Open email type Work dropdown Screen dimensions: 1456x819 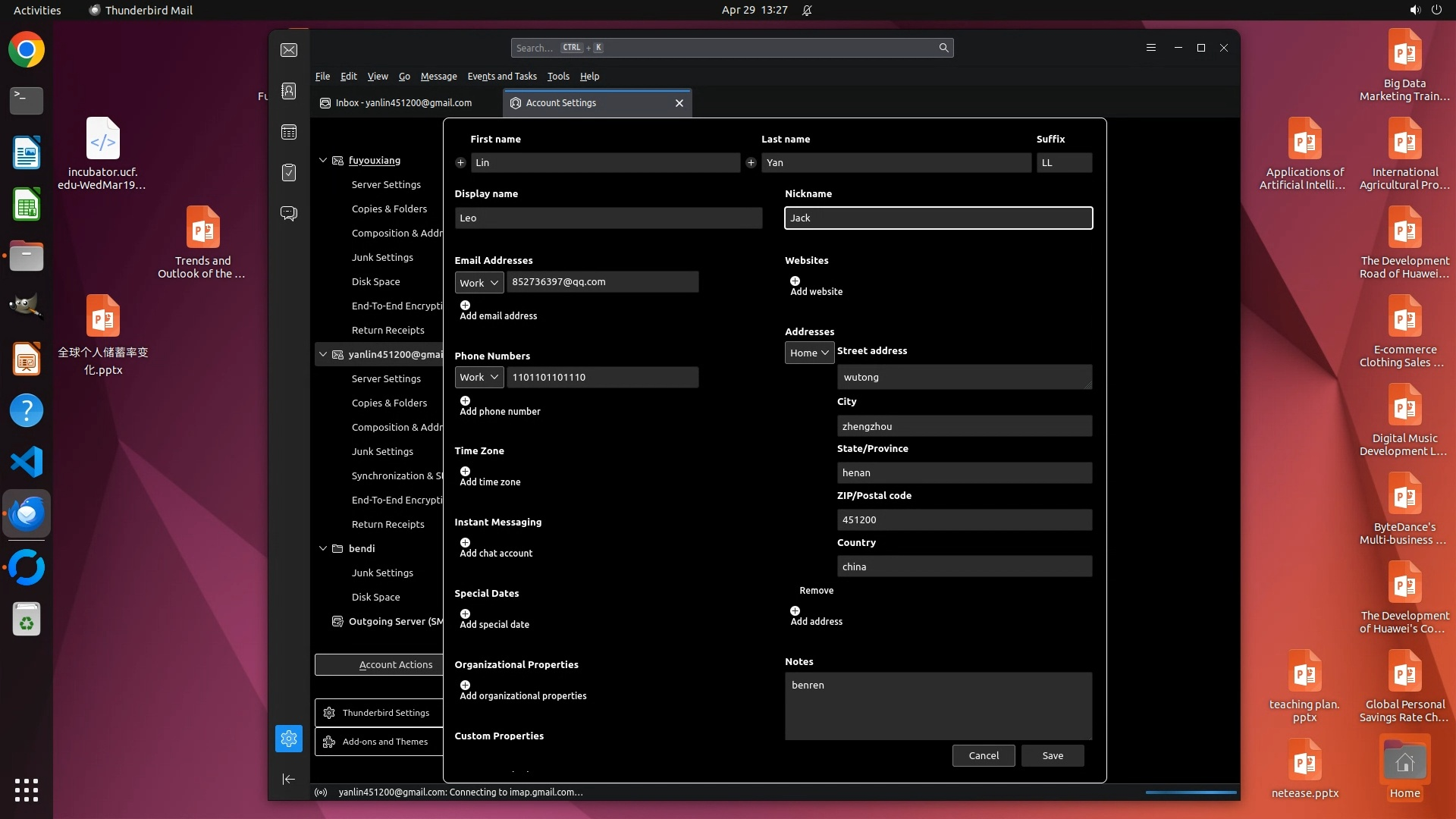(479, 283)
